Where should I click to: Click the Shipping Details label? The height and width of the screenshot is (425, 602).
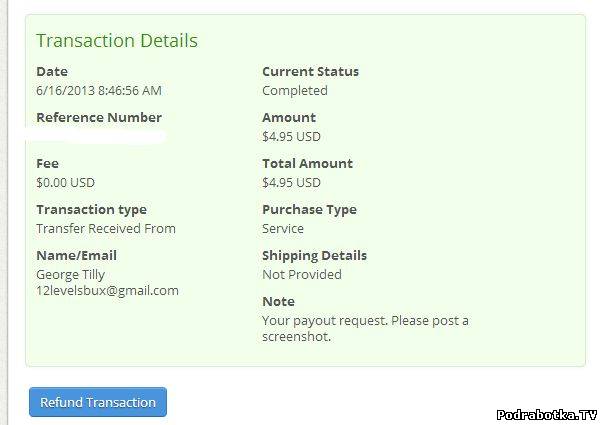[314, 255]
